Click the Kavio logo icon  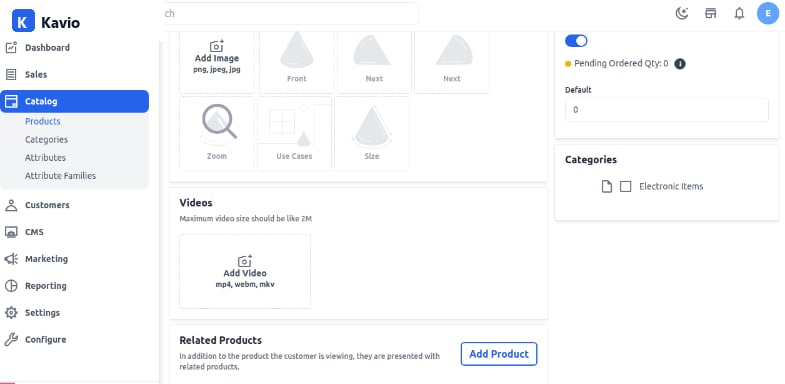pyautogui.click(x=23, y=21)
